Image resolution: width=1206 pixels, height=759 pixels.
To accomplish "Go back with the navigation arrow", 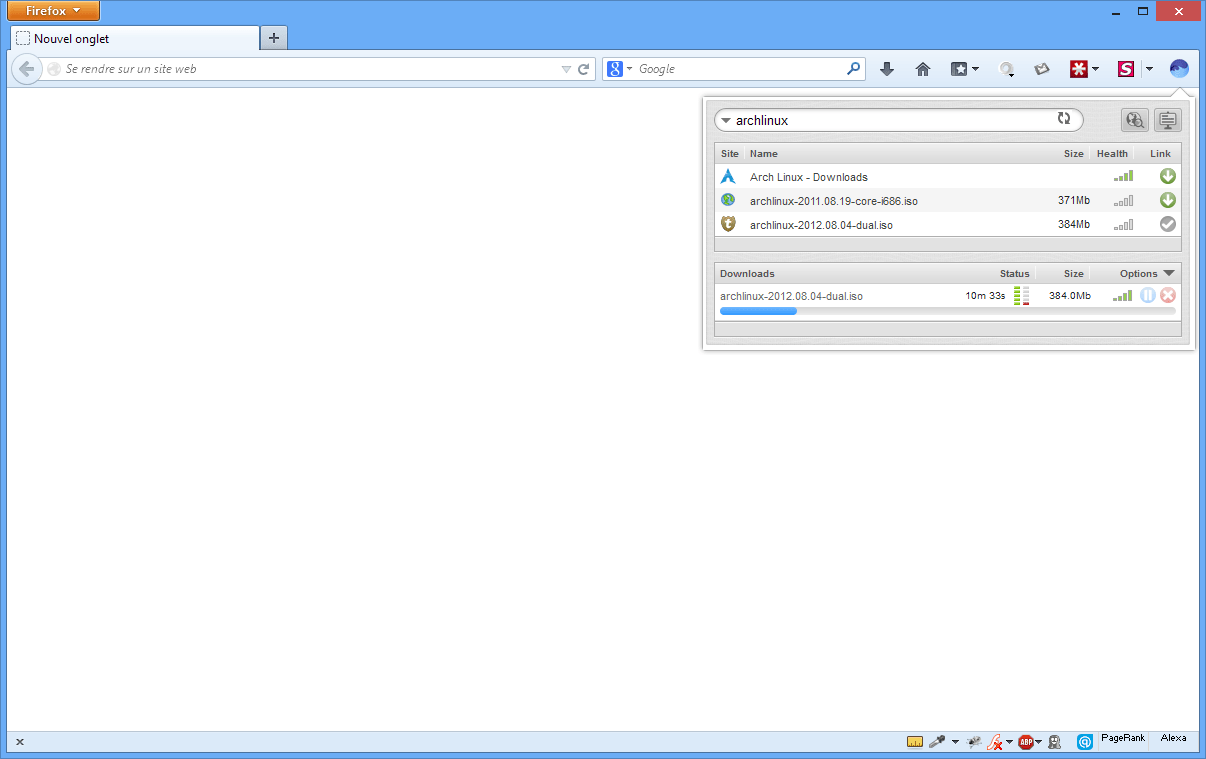I will pos(26,69).
